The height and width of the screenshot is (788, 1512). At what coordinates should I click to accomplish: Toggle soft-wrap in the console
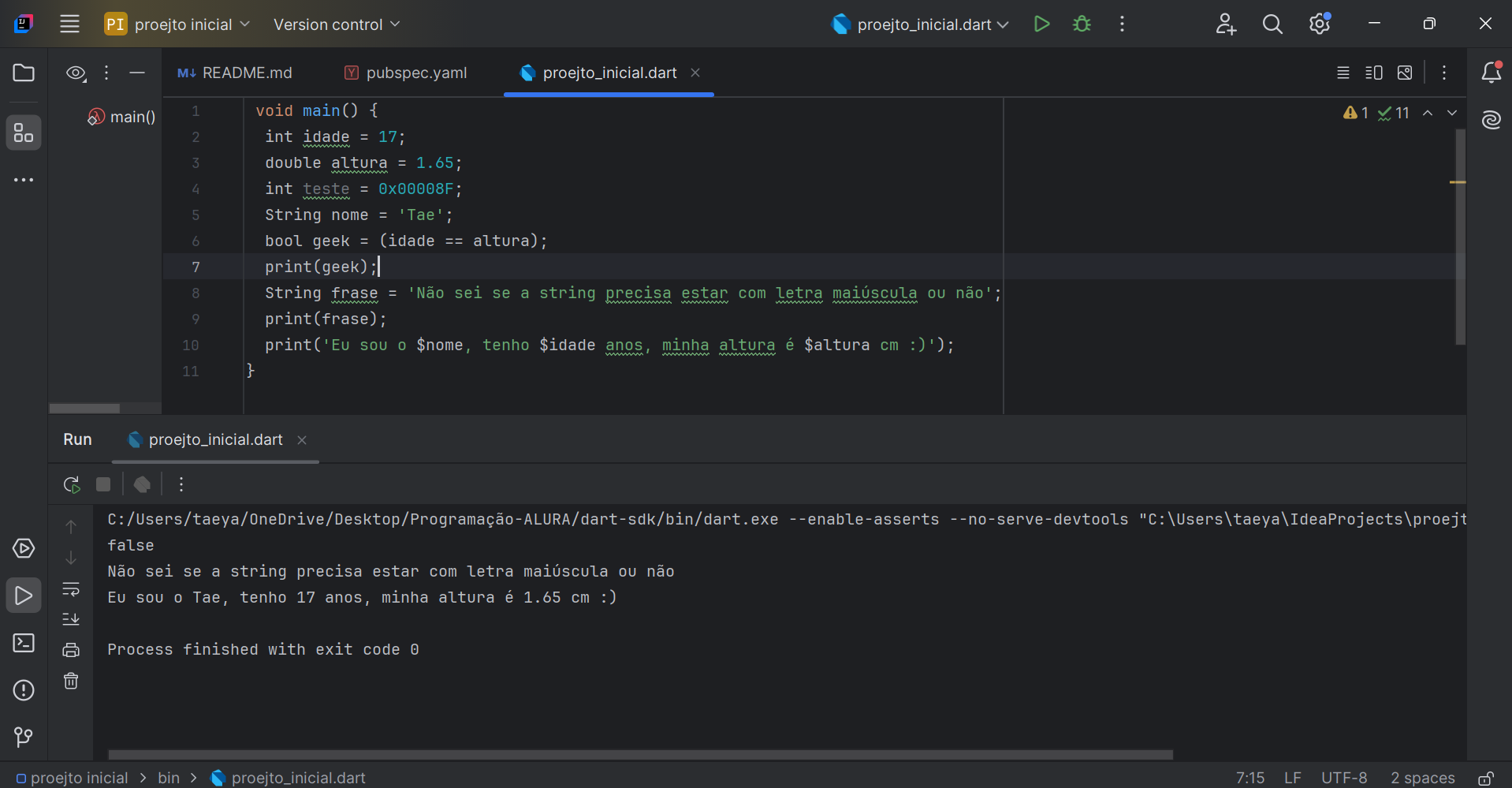(71, 589)
